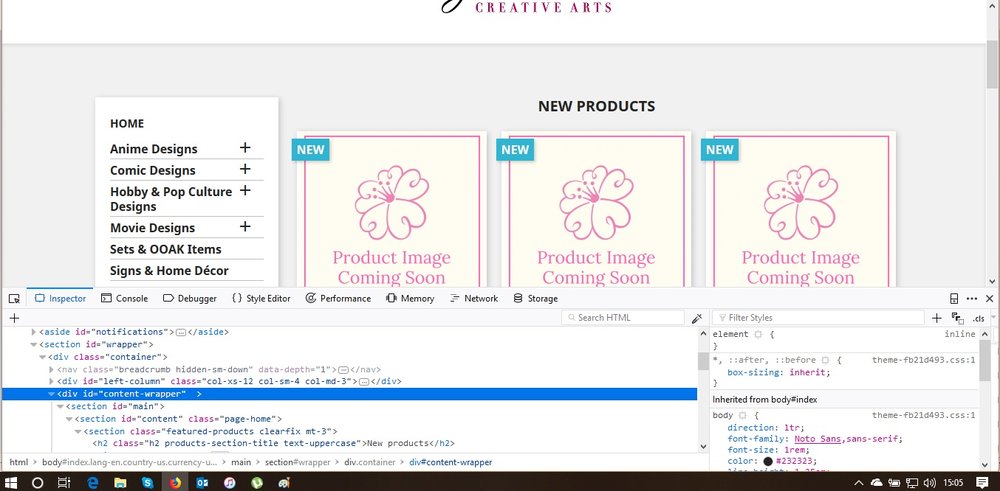Open Skype from the taskbar
The image size is (1000, 491).
[x=147, y=483]
